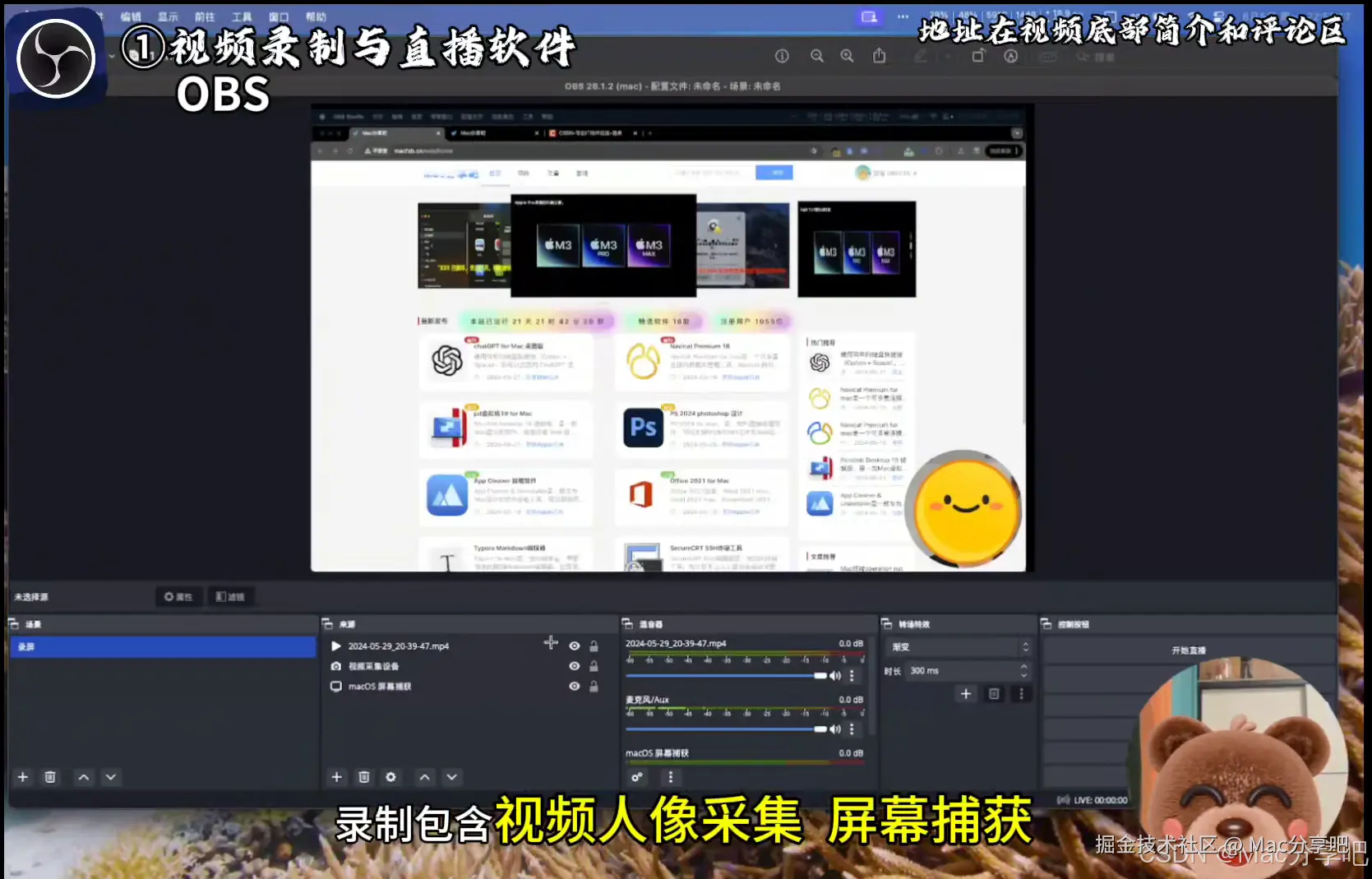Image resolution: width=1372 pixels, height=879 pixels.
Task: Click the trash icon to delete selected source
Action: pos(364,776)
